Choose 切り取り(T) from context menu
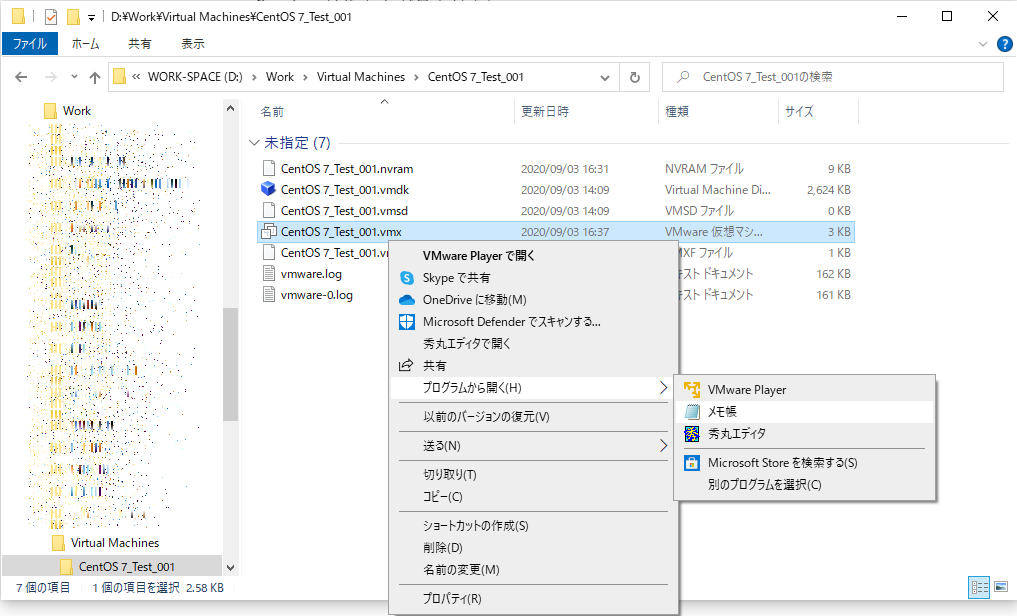Screen dimensions: 1017x616 [449, 475]
